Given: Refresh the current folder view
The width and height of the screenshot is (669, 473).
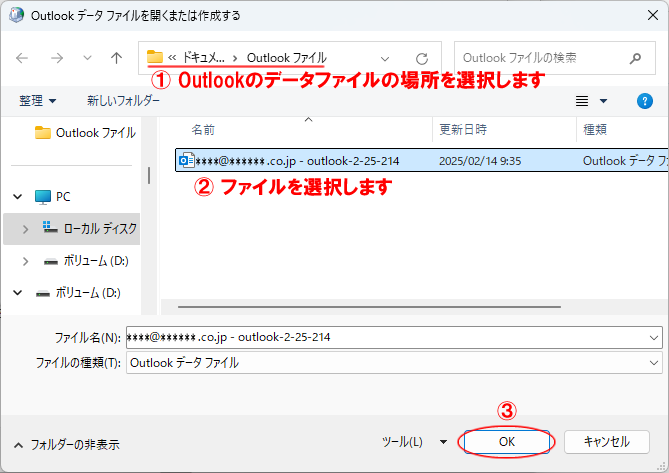Looking at the screenshot, I should (x=422, y=58).
